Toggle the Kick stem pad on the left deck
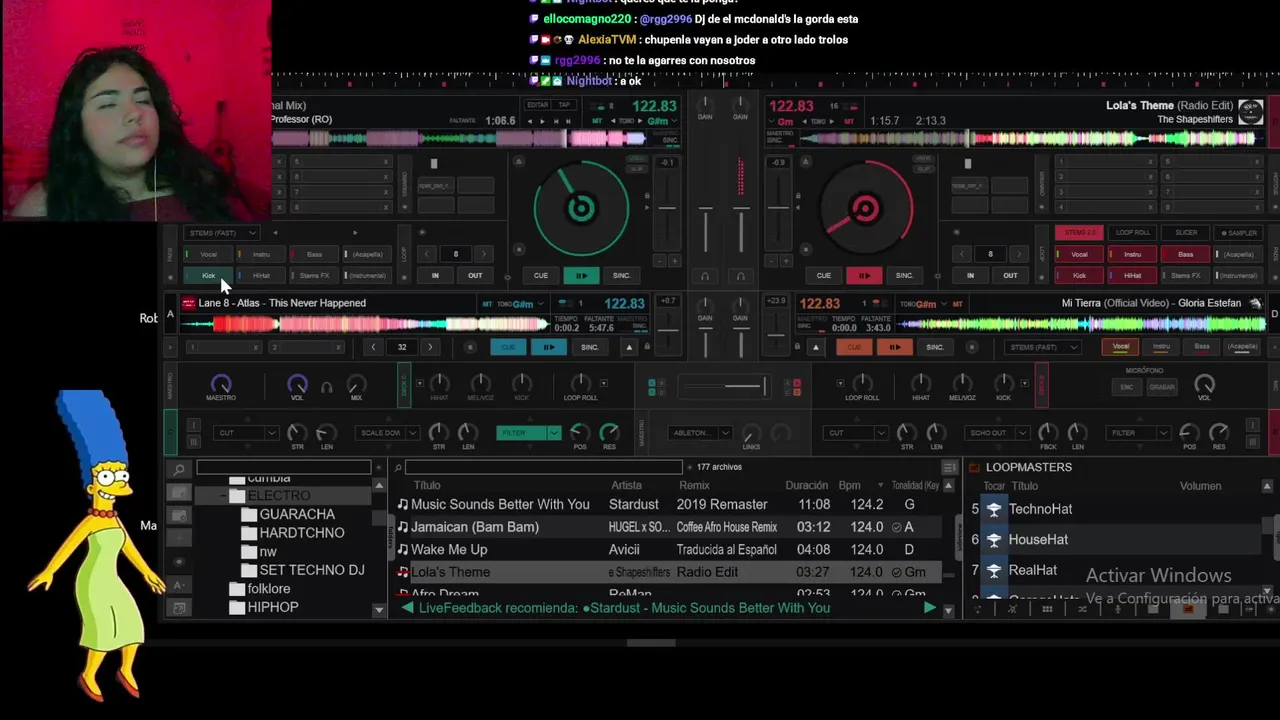This screenshot has height=720, width=1280. coord(209,276)
